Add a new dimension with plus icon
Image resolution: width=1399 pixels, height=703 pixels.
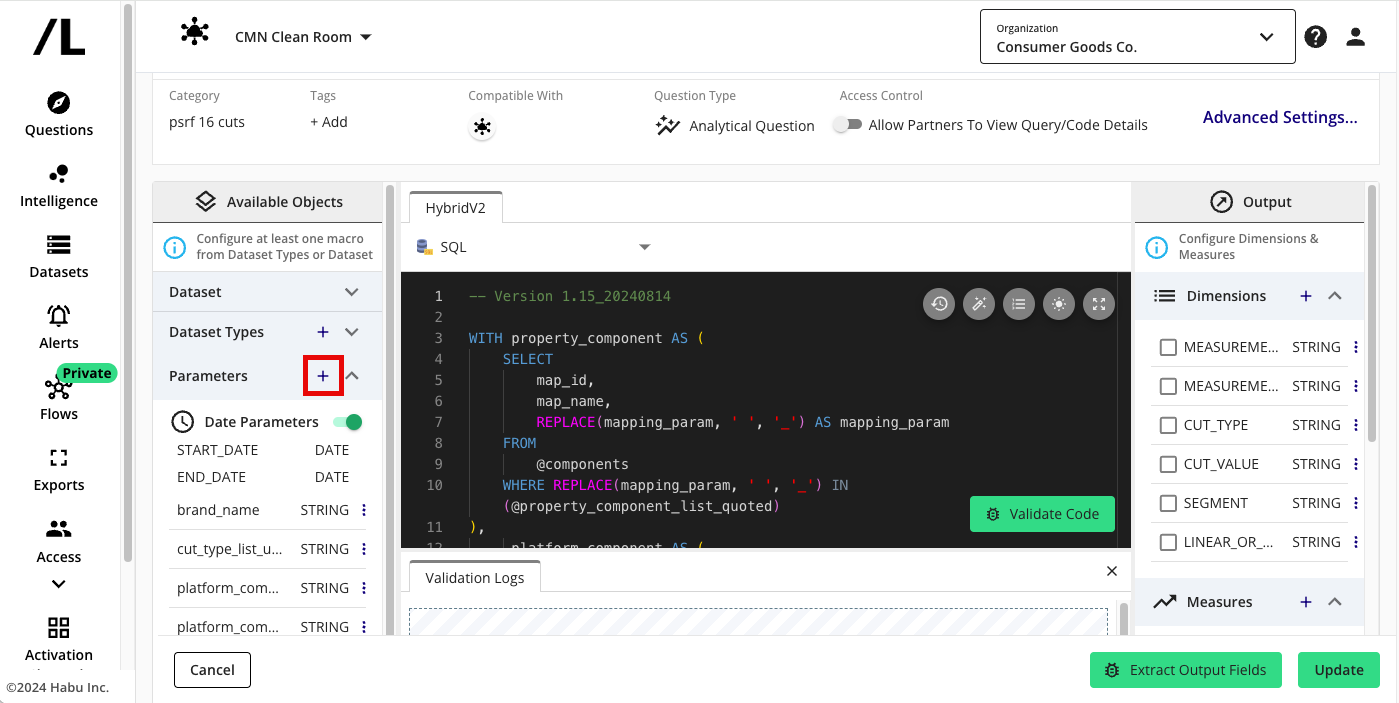pyautogui.click(x=1305, y=296)
